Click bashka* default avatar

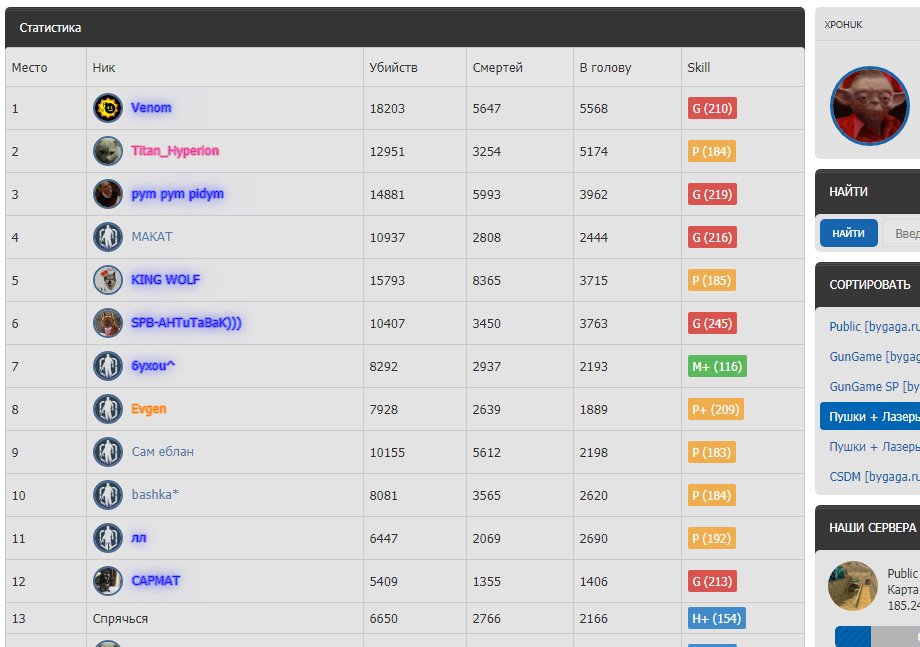click(107, 495)
